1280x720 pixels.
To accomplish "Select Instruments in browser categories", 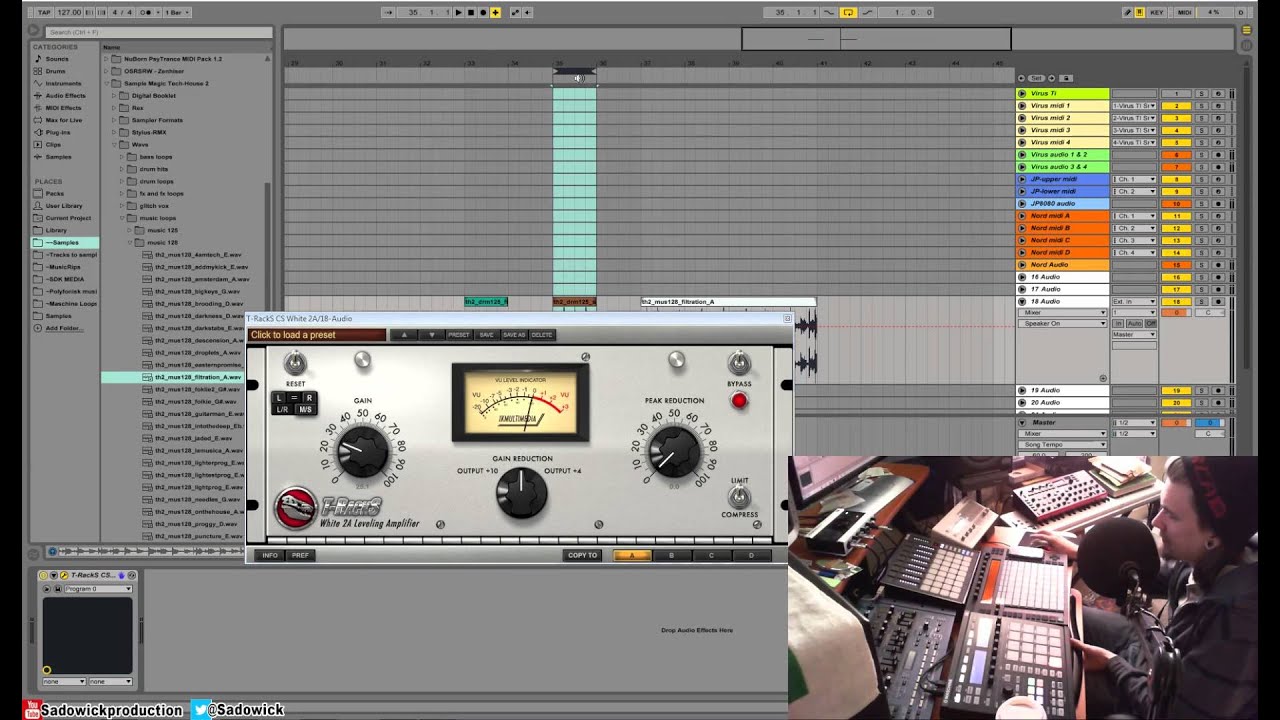I will 62,83.
